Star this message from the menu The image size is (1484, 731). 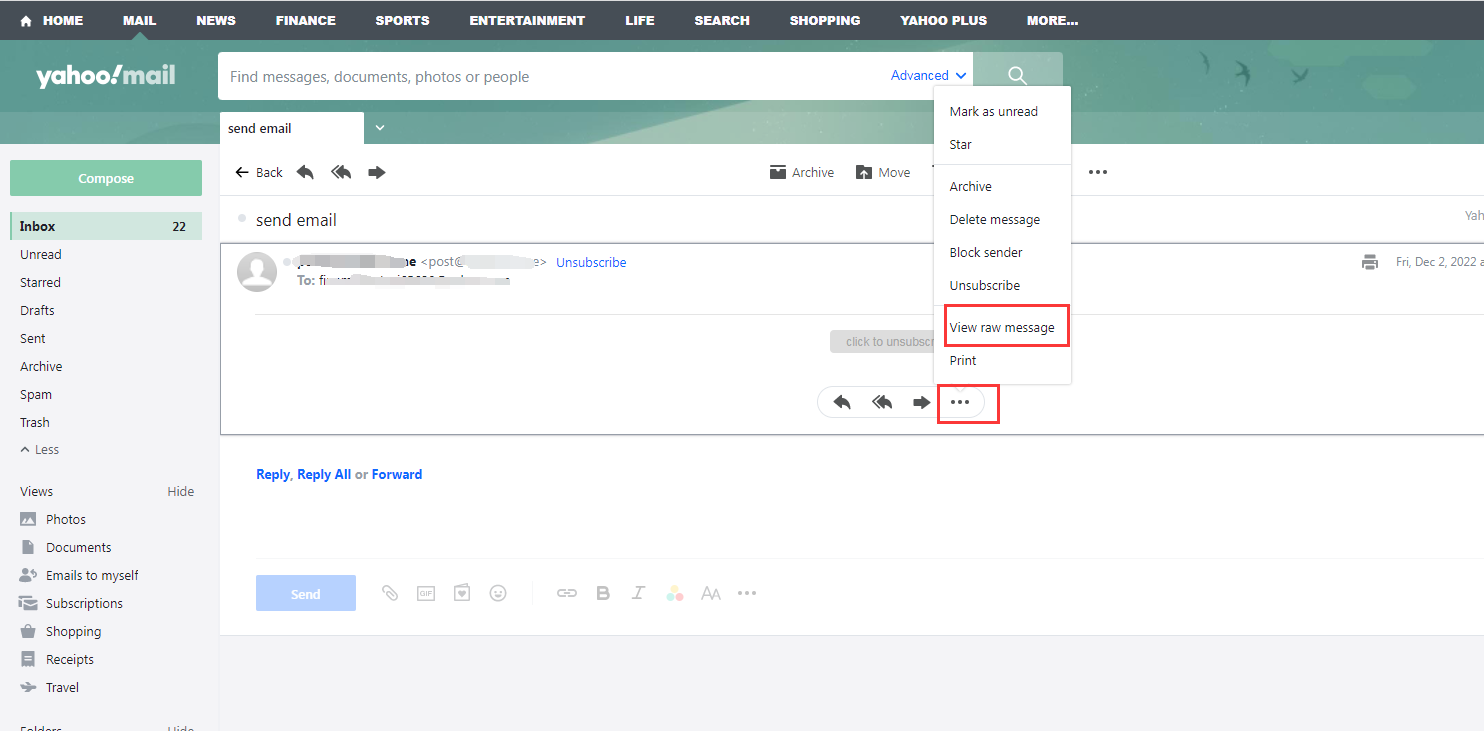[x=960, y=144]
